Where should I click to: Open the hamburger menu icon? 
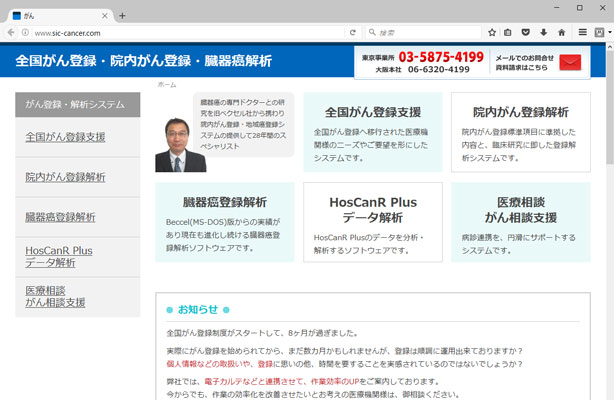[583, 33]
